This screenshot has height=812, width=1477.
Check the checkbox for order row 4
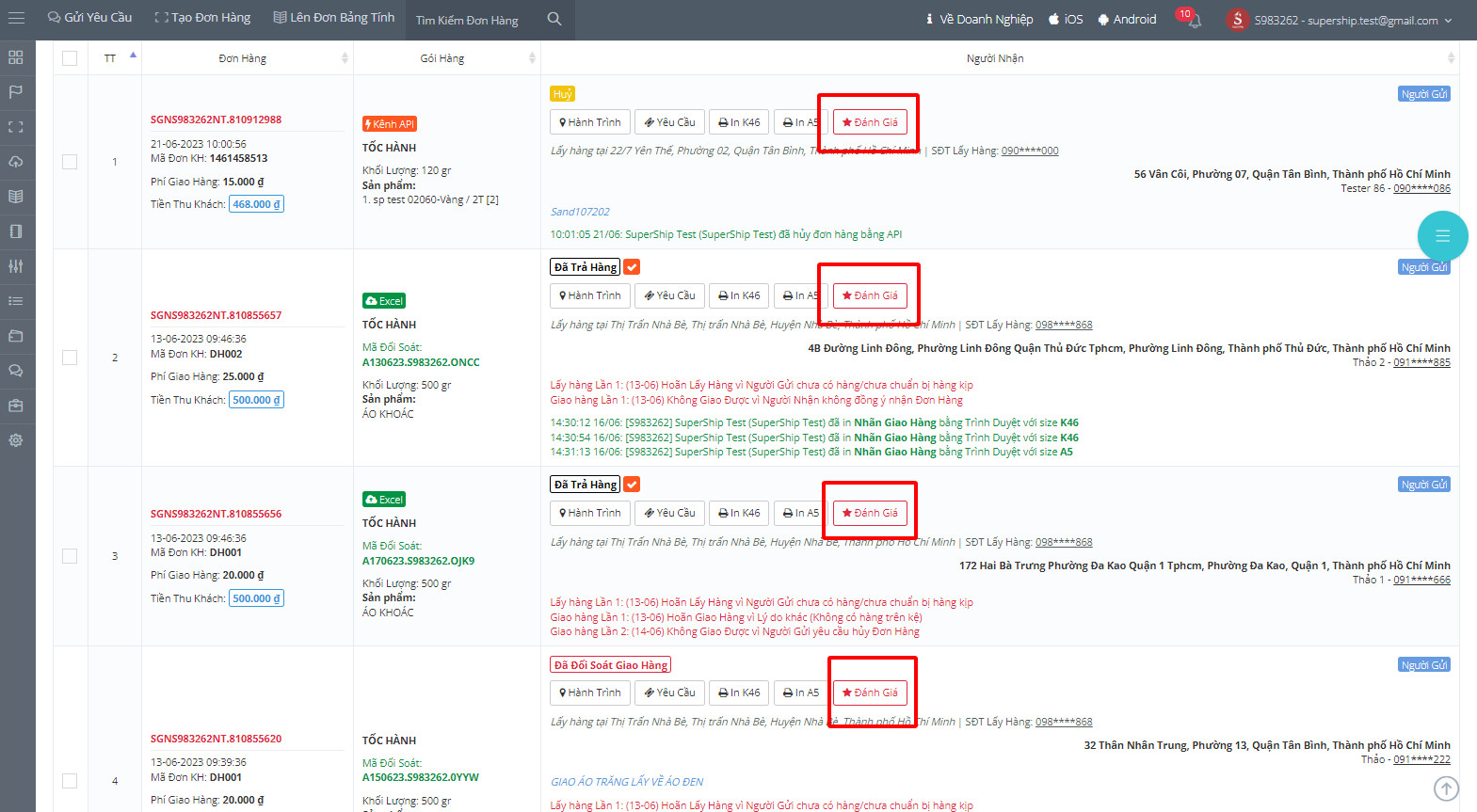coord(70,781)
